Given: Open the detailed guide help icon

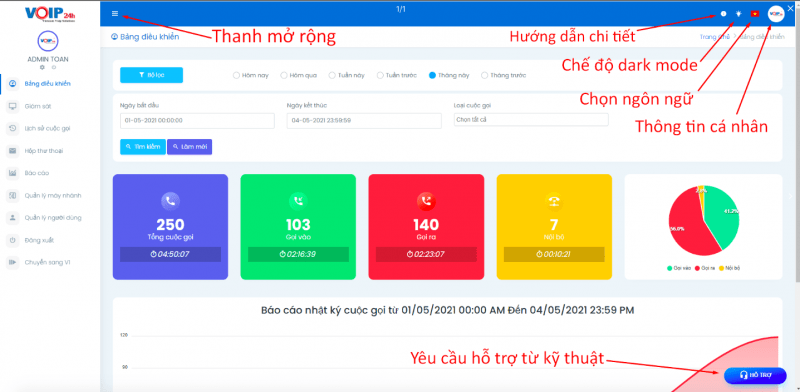Looking at the screenshot, I should click(723, 14).
